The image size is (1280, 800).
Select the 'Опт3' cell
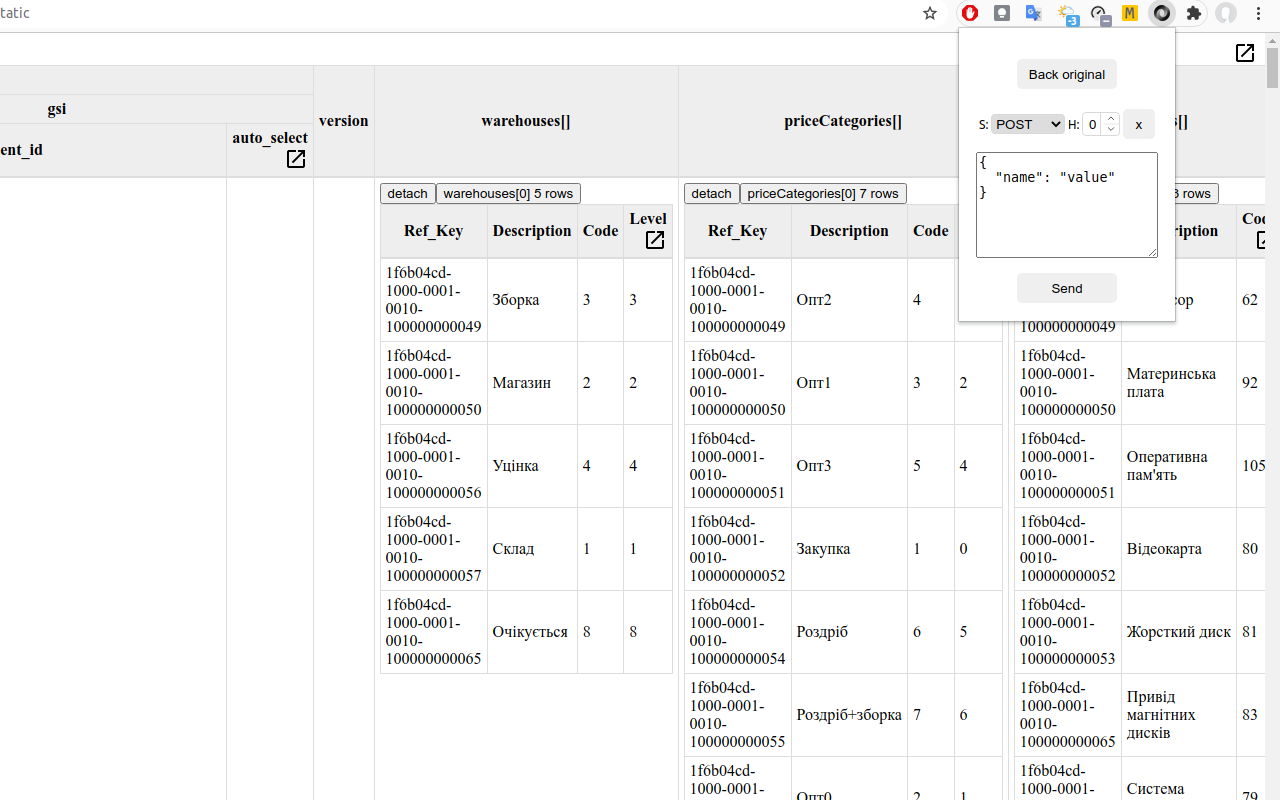pos(849,466)
